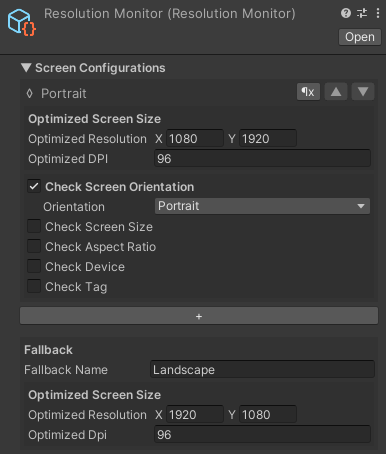386x454 pixels.
Task: Click the help question mark icon
Action: pos(346,13)
